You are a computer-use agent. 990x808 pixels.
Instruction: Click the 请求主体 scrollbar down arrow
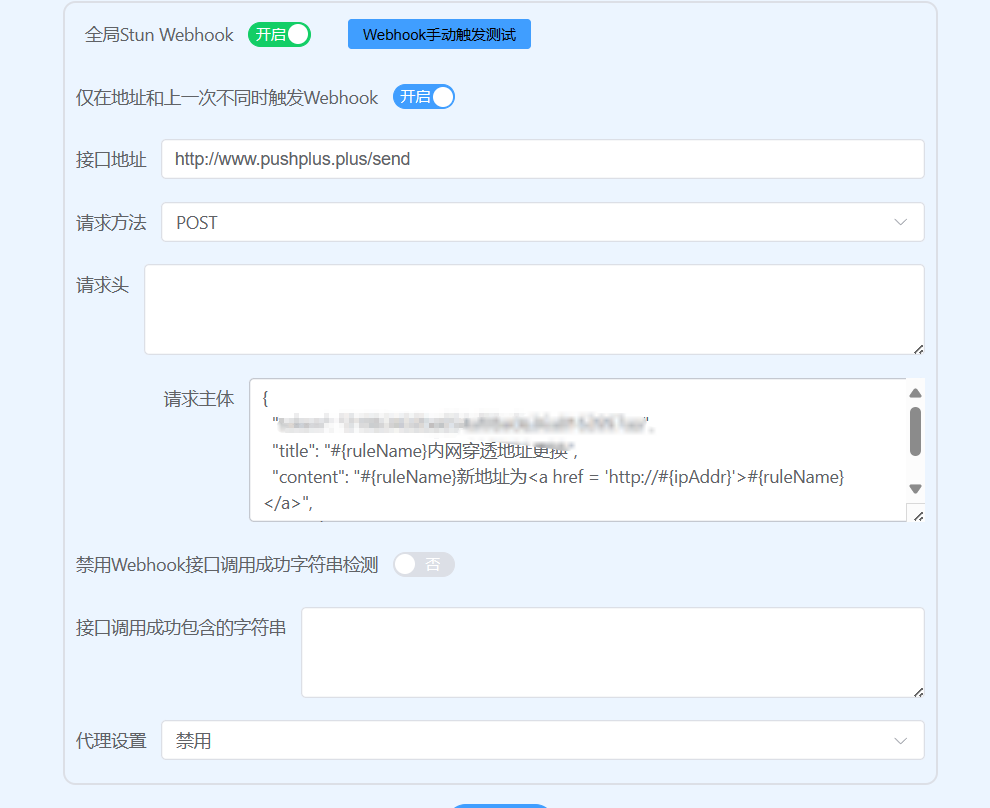click(x=915, y=489)
